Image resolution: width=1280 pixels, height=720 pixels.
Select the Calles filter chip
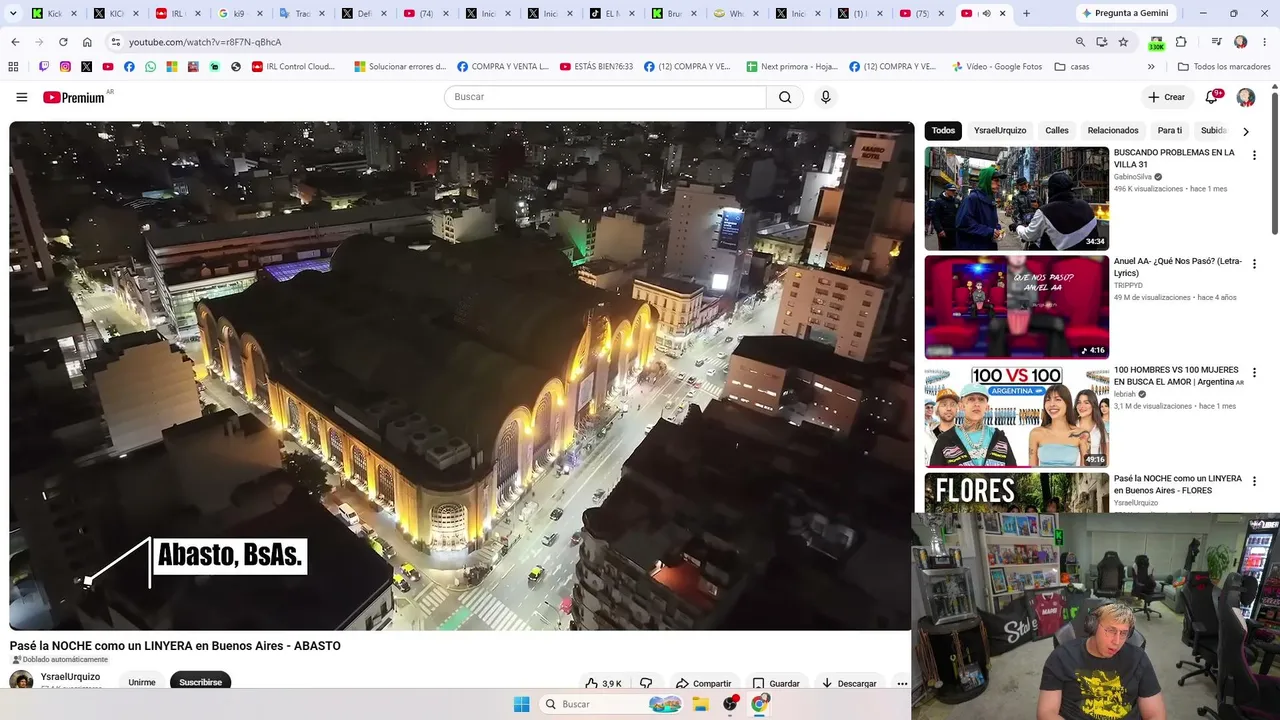click(1057, 131)
